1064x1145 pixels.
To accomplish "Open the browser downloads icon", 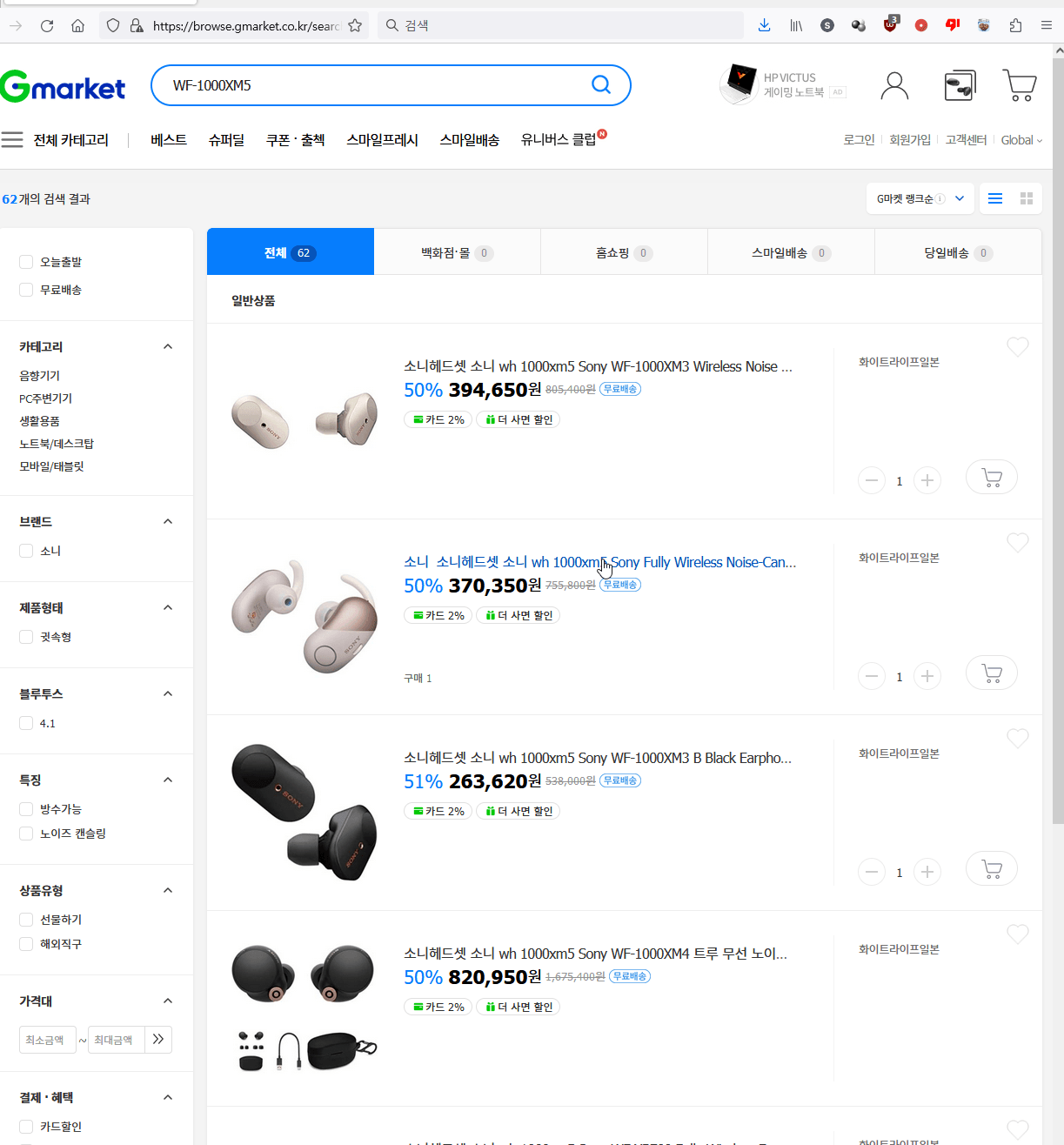I will tap(764, 25).
